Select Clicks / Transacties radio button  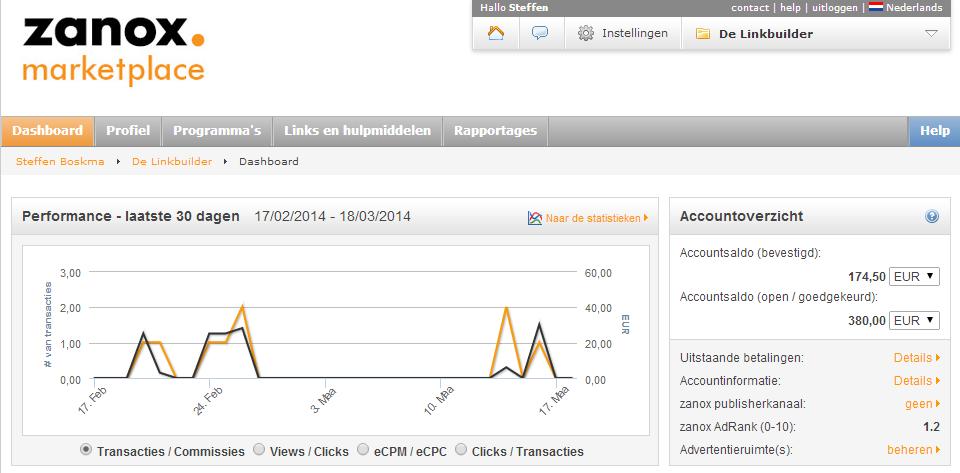(461, 450)
